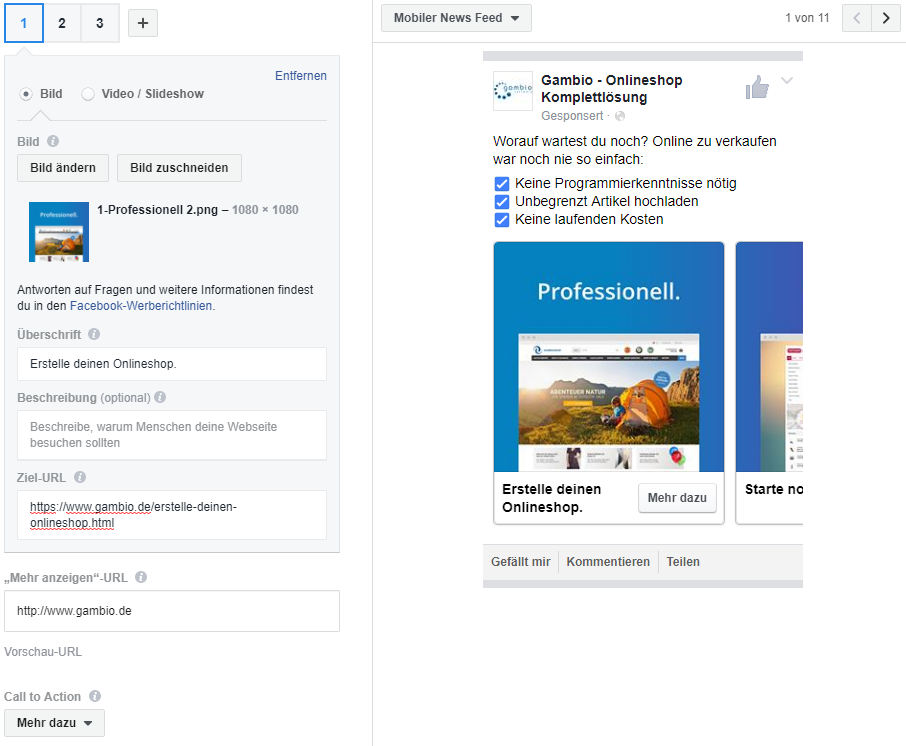Click info icon next to Ziel-URL
This screenshot has height=746, width=906.
tap(80, 477)
